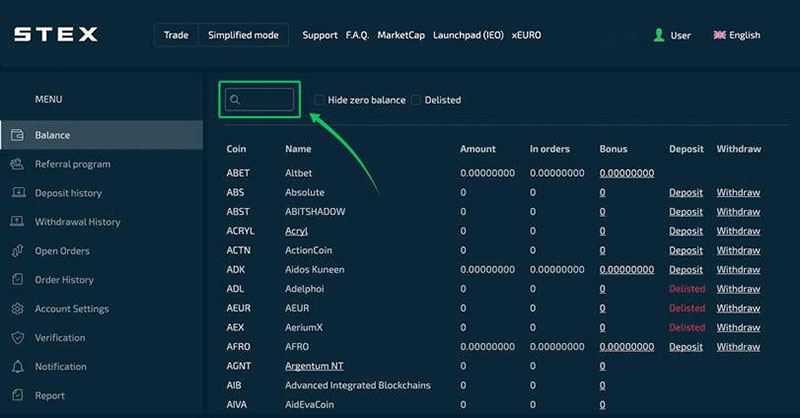Click Deposit link for ABS Absolute

686,192
